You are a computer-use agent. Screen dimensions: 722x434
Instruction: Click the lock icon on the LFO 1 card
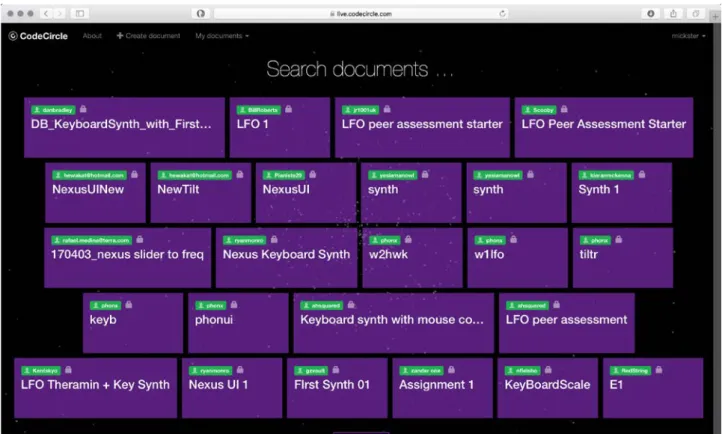288,109
